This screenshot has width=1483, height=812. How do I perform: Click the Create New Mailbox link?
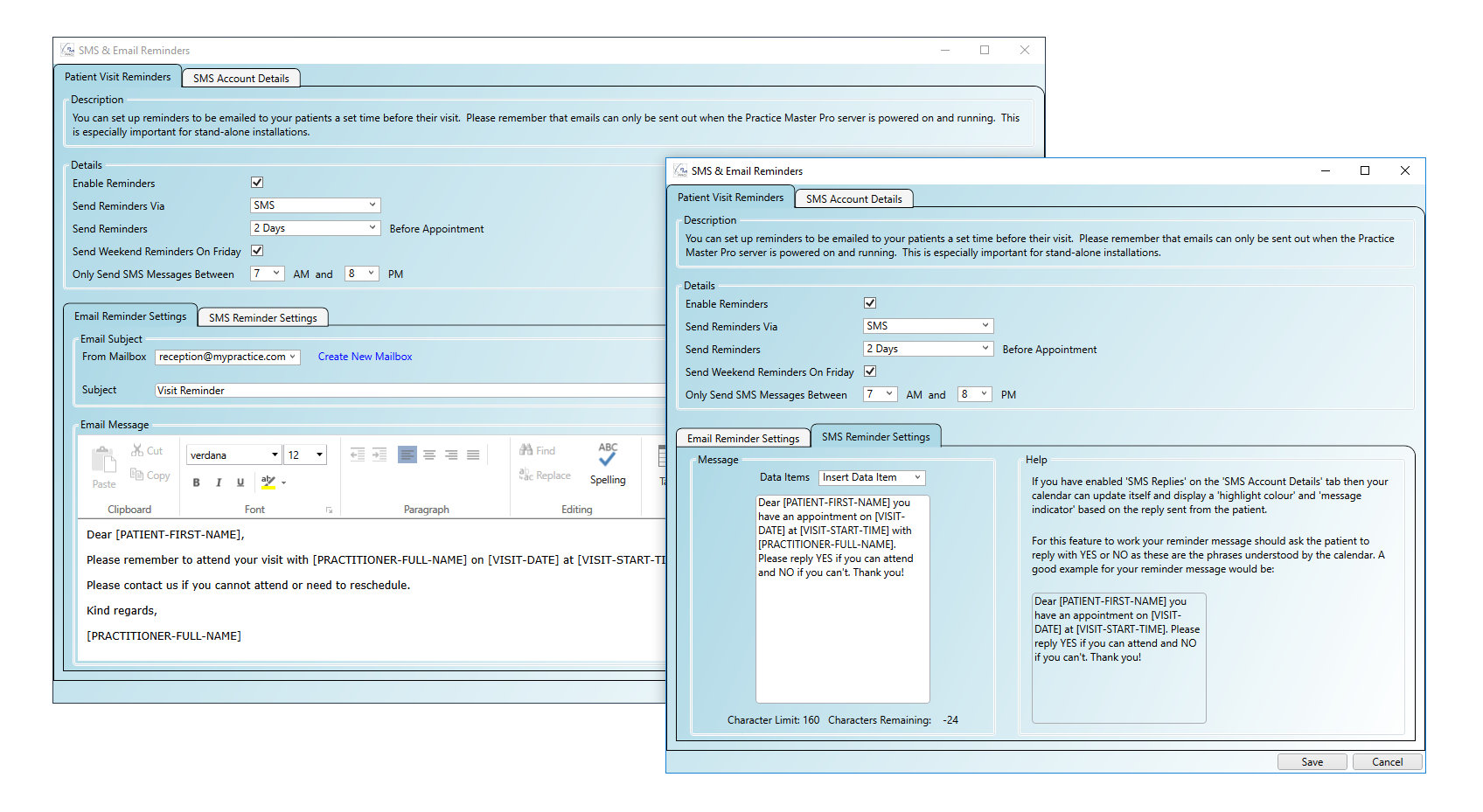(x=365, y=357)
